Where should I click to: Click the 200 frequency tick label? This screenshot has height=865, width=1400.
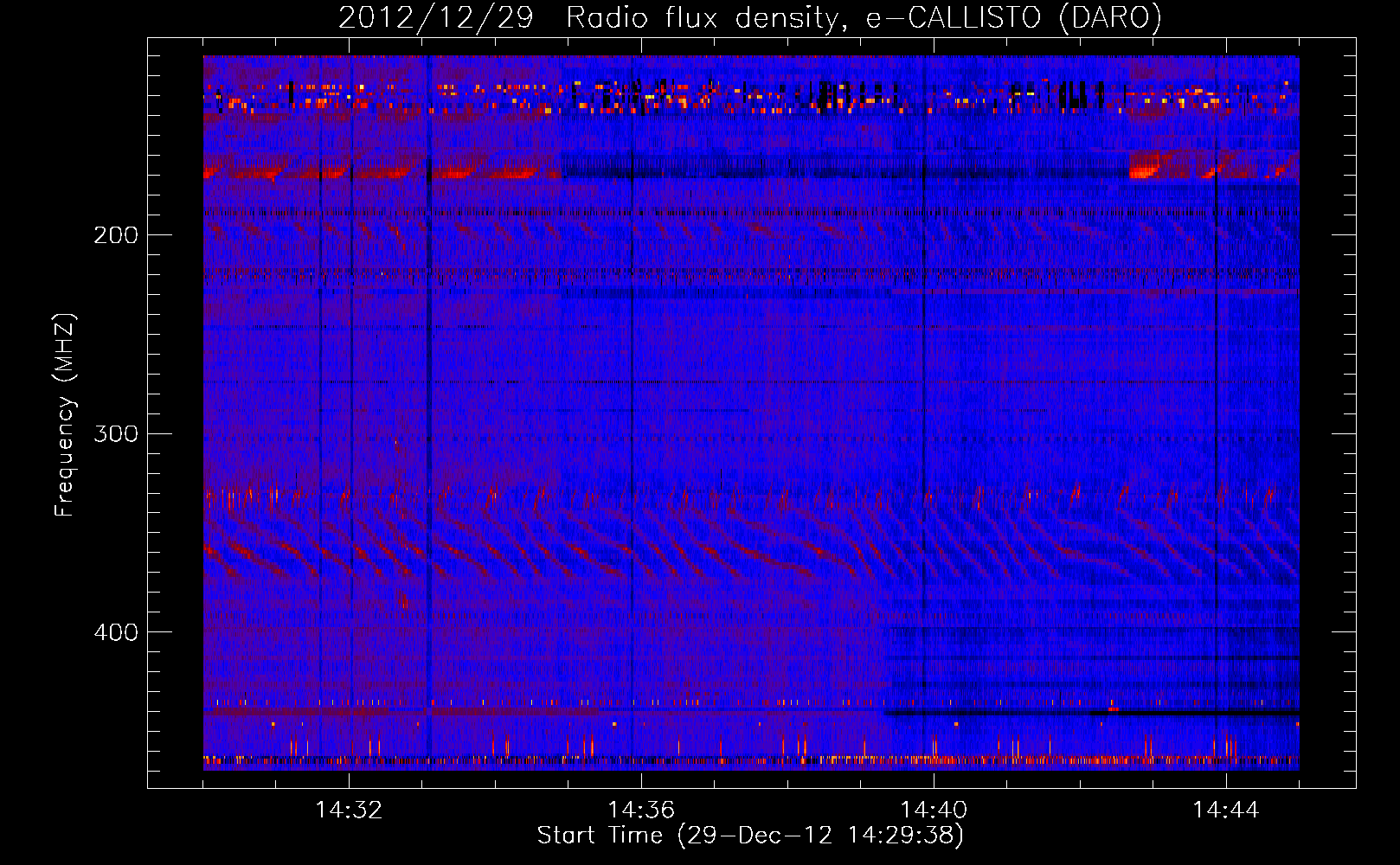(x=116, y=234)
